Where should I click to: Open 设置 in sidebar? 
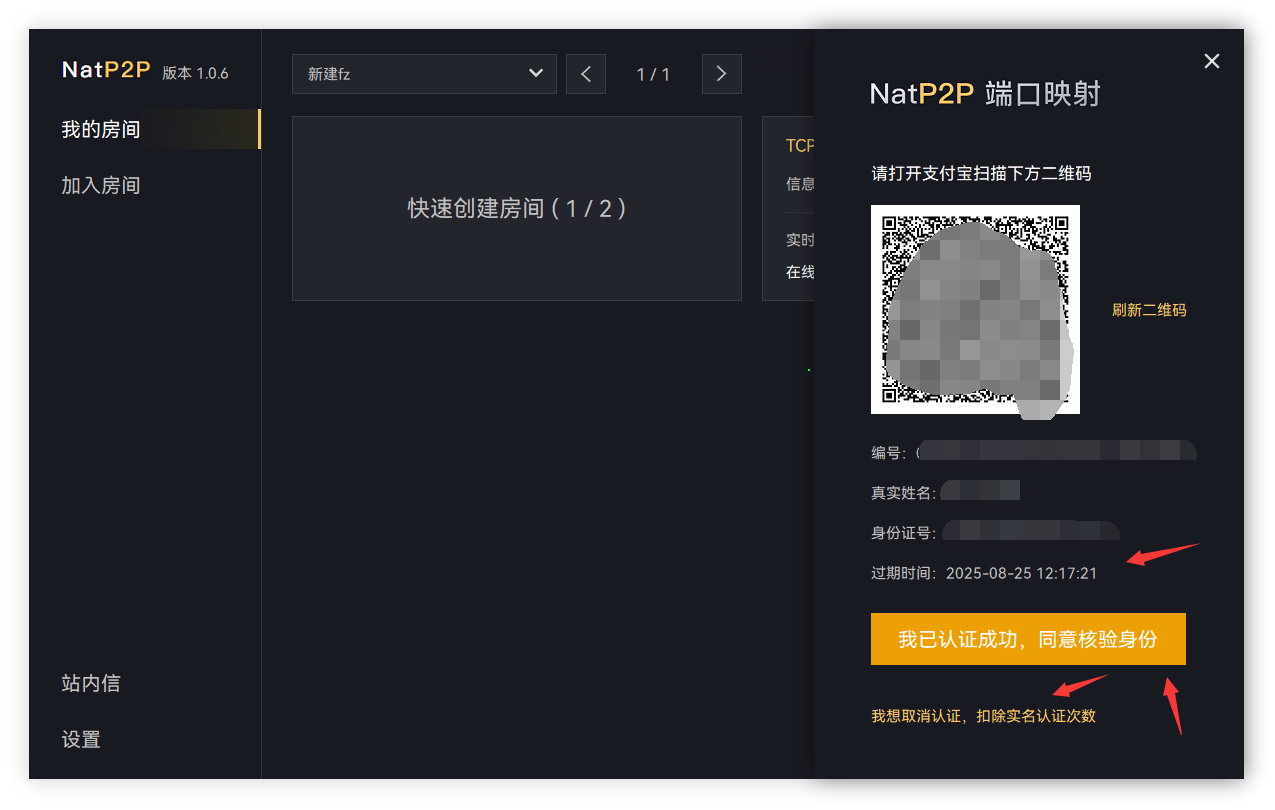[81, 739]
